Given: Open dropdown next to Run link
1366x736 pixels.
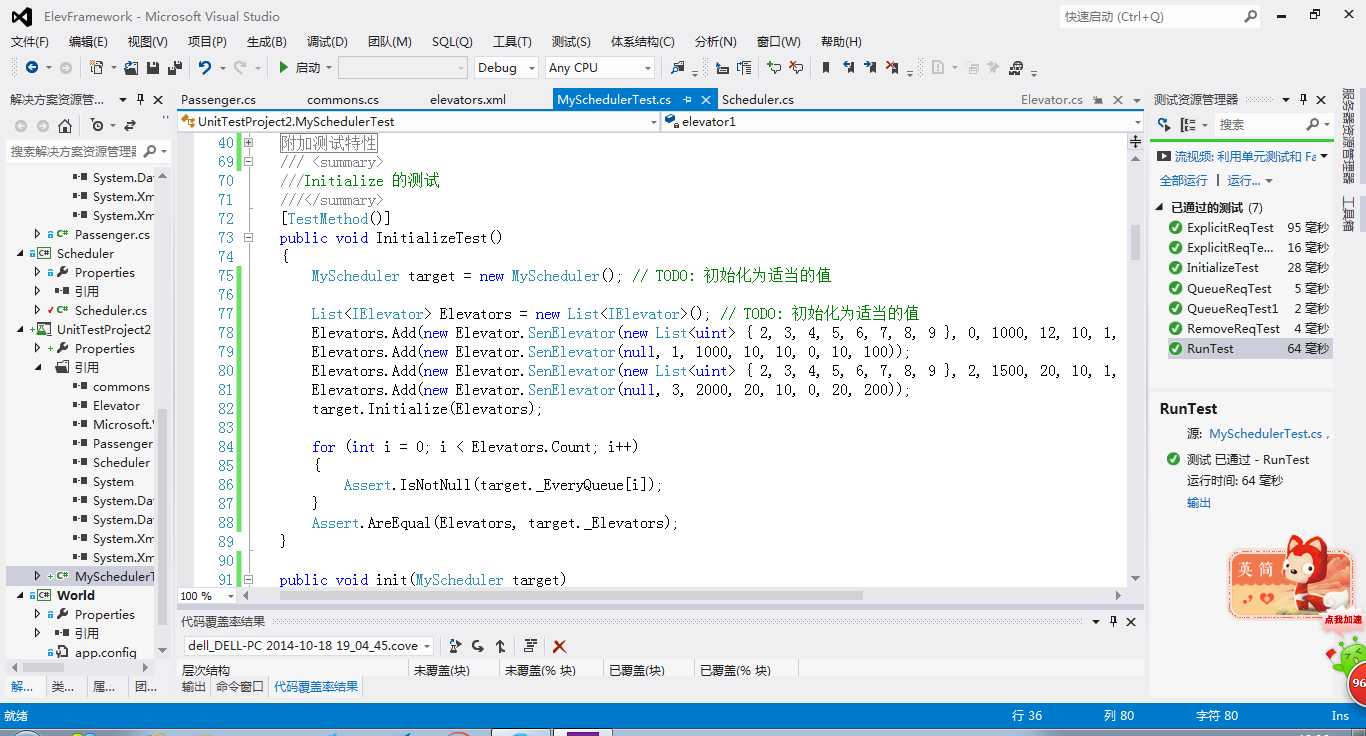Looking at the screenshot, I should coord(1269,181).
